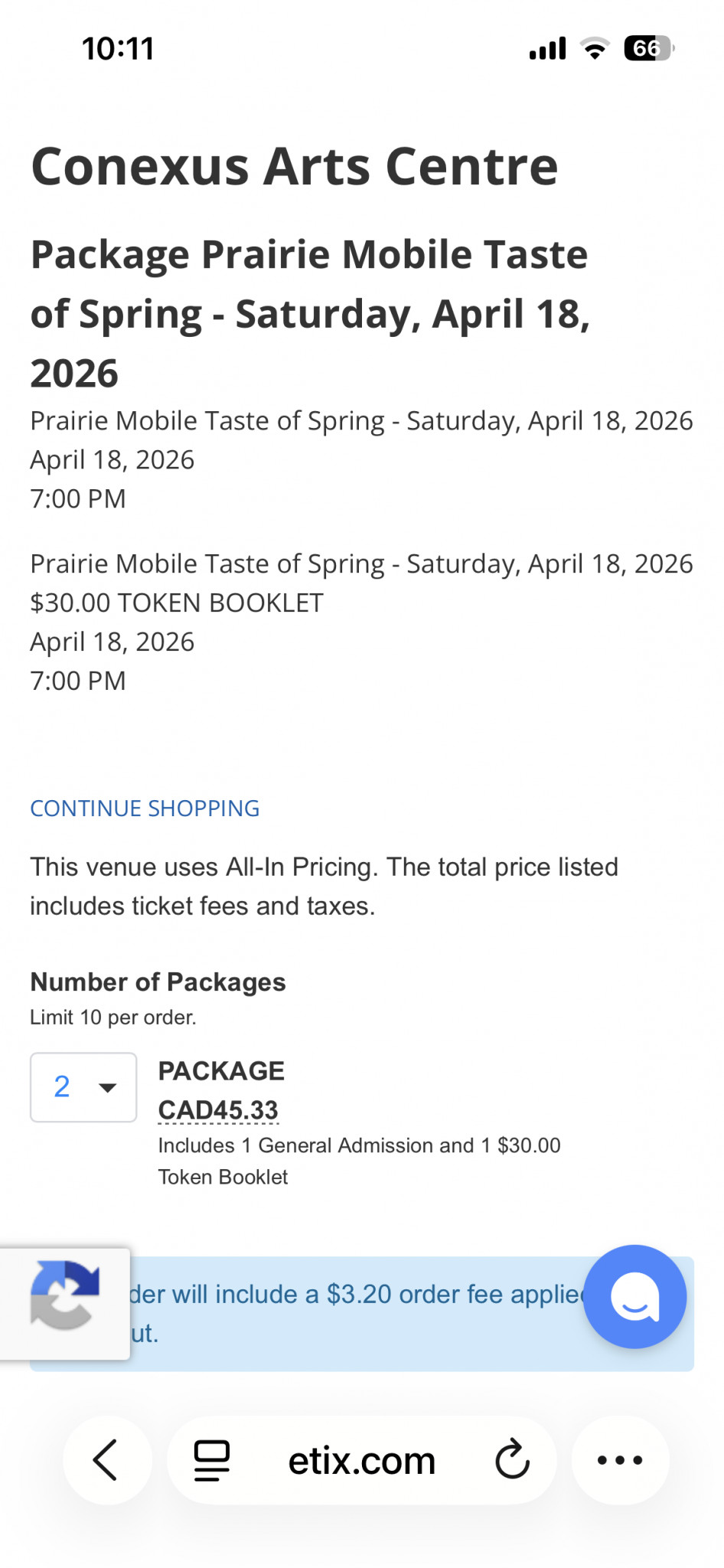This screenshot has width=724, height=1568.
Task: Tap the reCAPTCHA badge icon
Action: [65, 1295]
